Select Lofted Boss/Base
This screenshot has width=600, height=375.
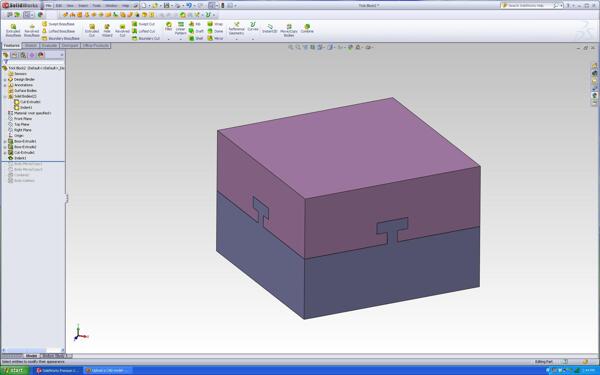point(58,31)
